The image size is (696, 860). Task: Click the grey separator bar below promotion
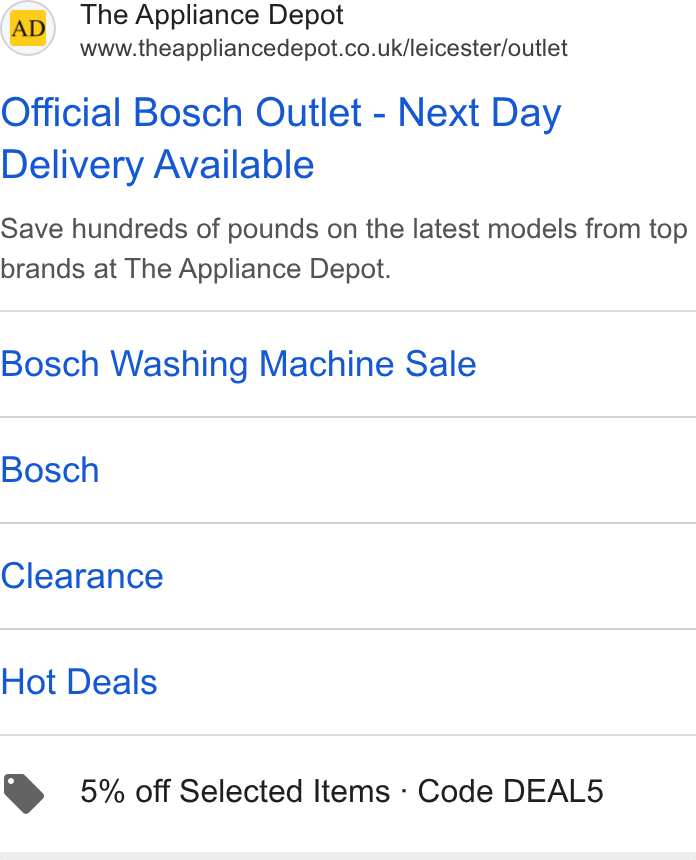click(348, 856)
